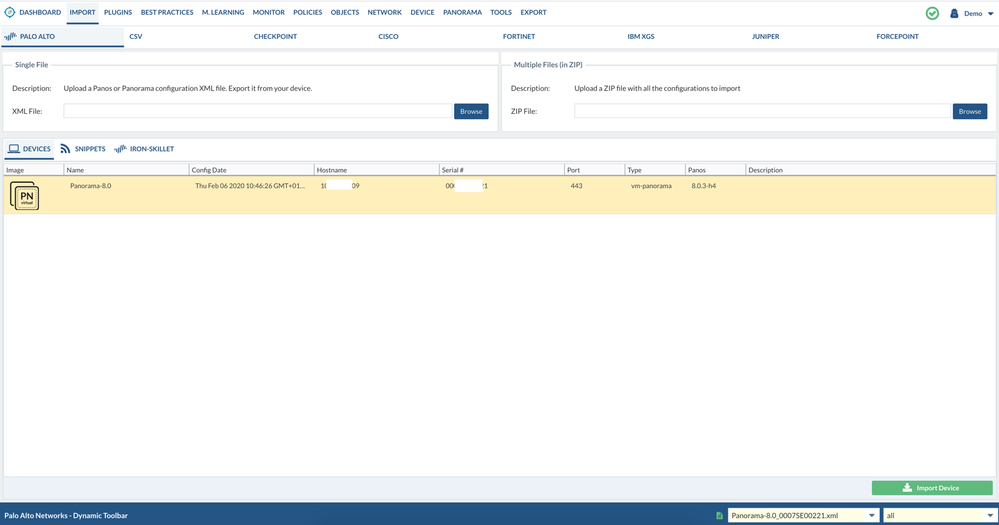Open the POLICIES menu
The width and height of the screenshot is (999, 525).
click(308, 12)
